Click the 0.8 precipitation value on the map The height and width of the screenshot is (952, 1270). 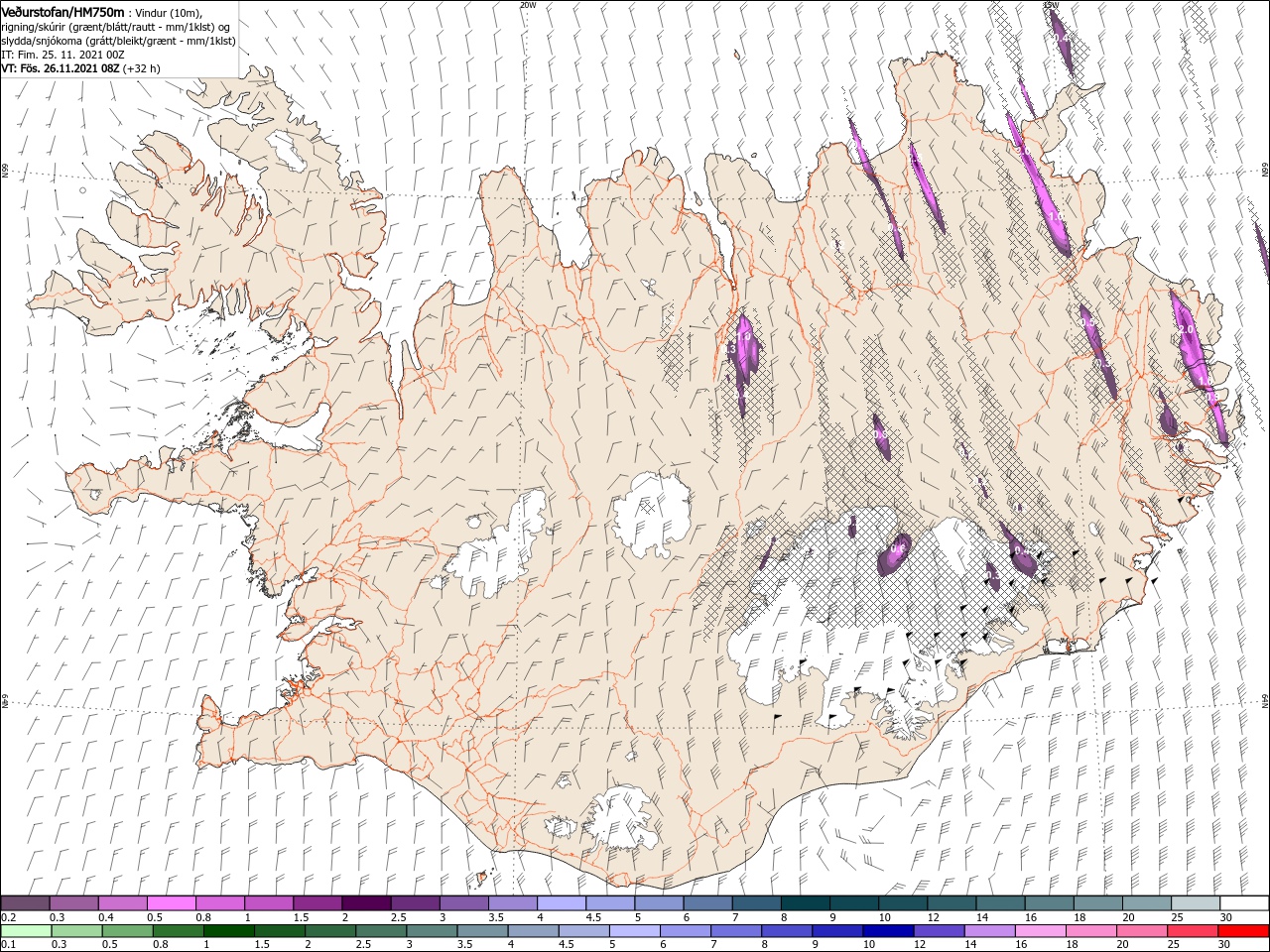coord(881,433)
